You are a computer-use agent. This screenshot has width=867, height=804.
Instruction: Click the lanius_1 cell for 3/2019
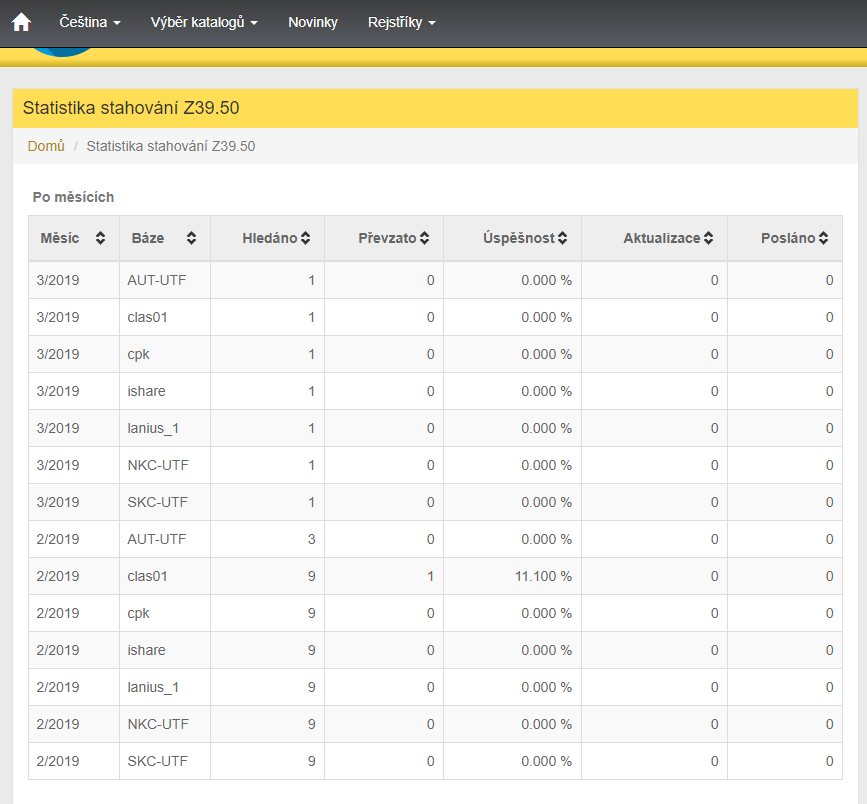[155, 428]
